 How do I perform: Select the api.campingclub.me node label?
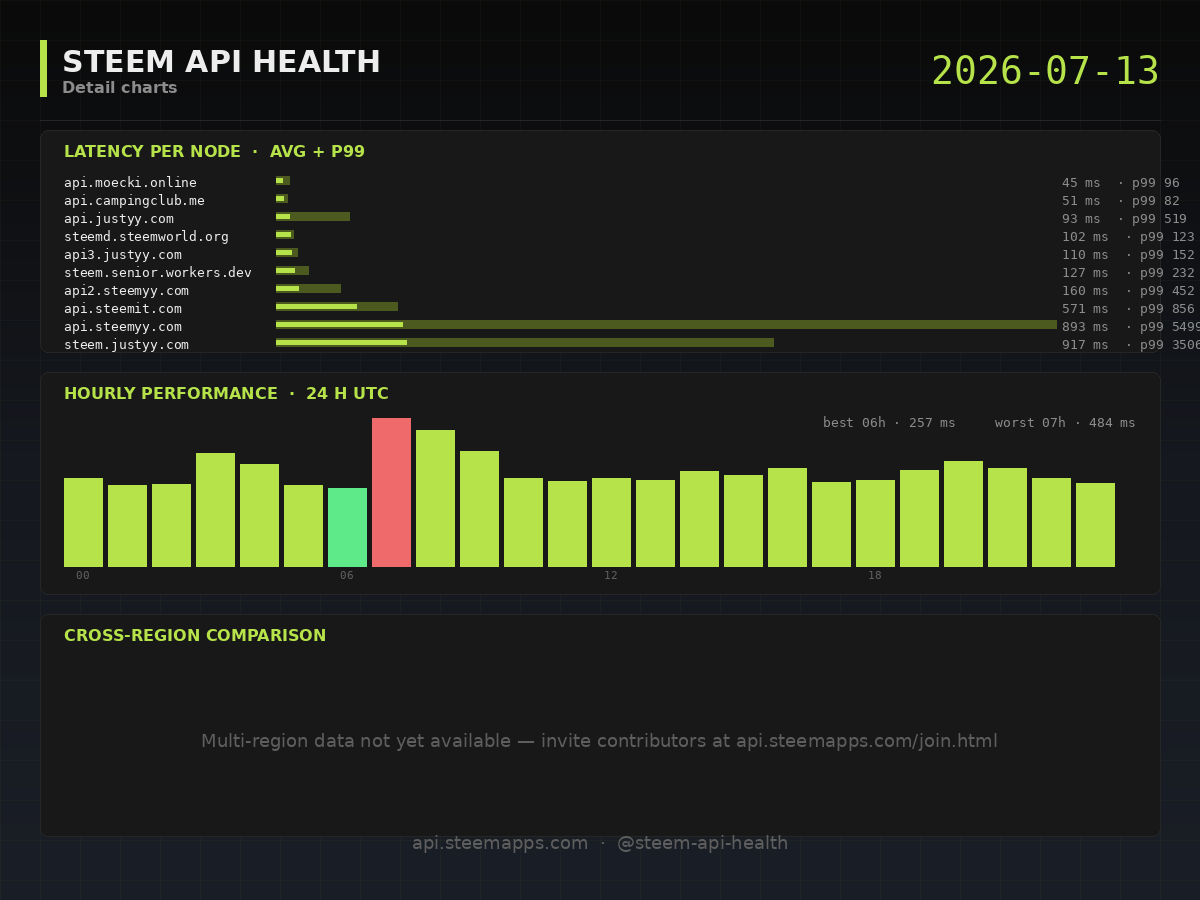point(134,201)
